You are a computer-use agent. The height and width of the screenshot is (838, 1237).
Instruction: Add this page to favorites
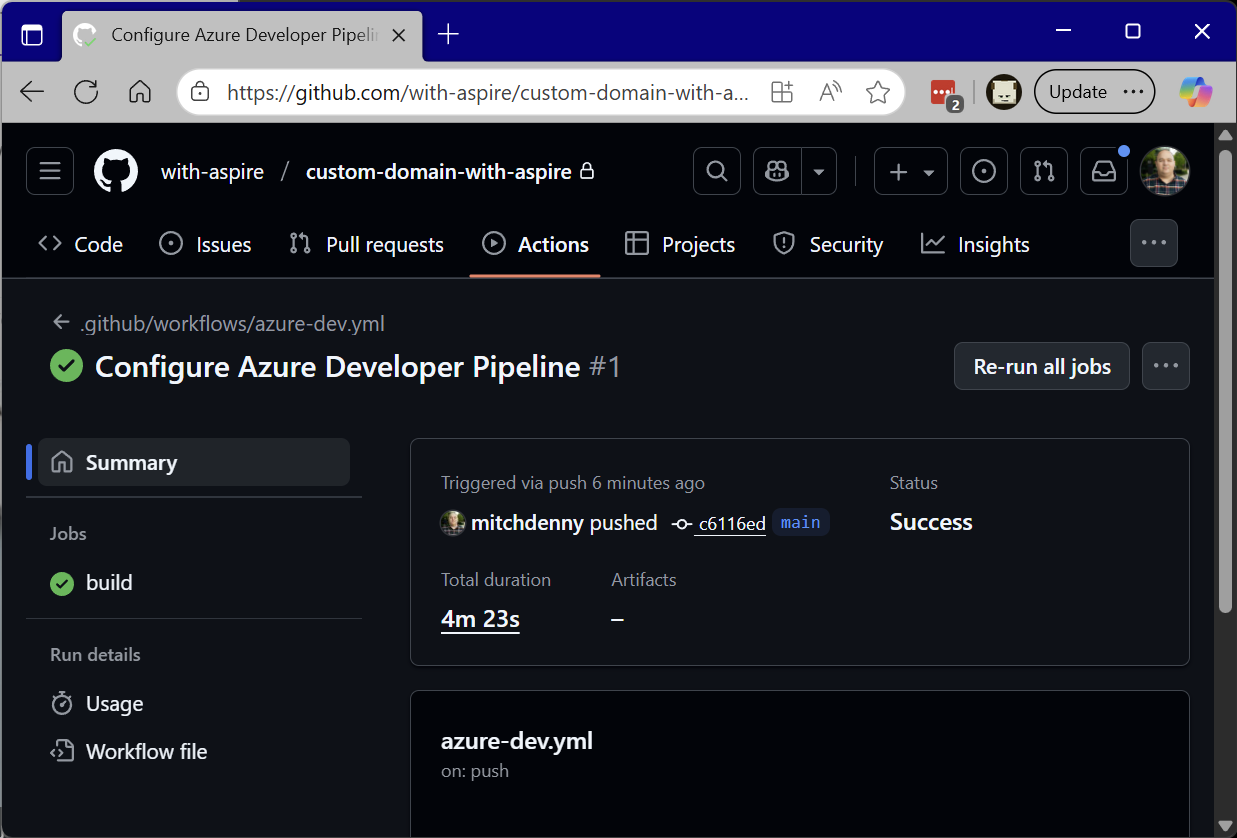(878, 92)
